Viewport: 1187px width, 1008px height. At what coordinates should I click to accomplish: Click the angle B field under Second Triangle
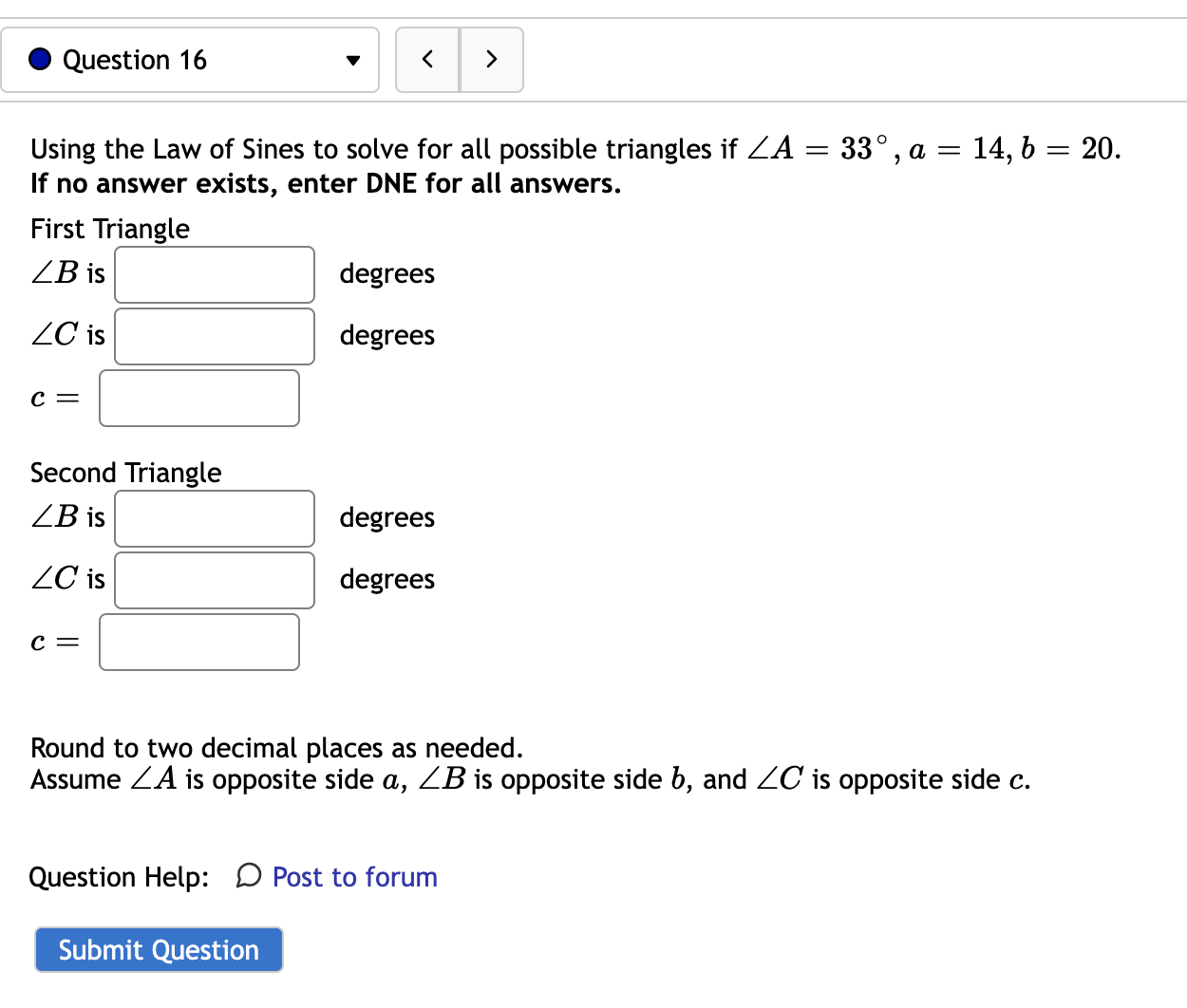point(214,518)
